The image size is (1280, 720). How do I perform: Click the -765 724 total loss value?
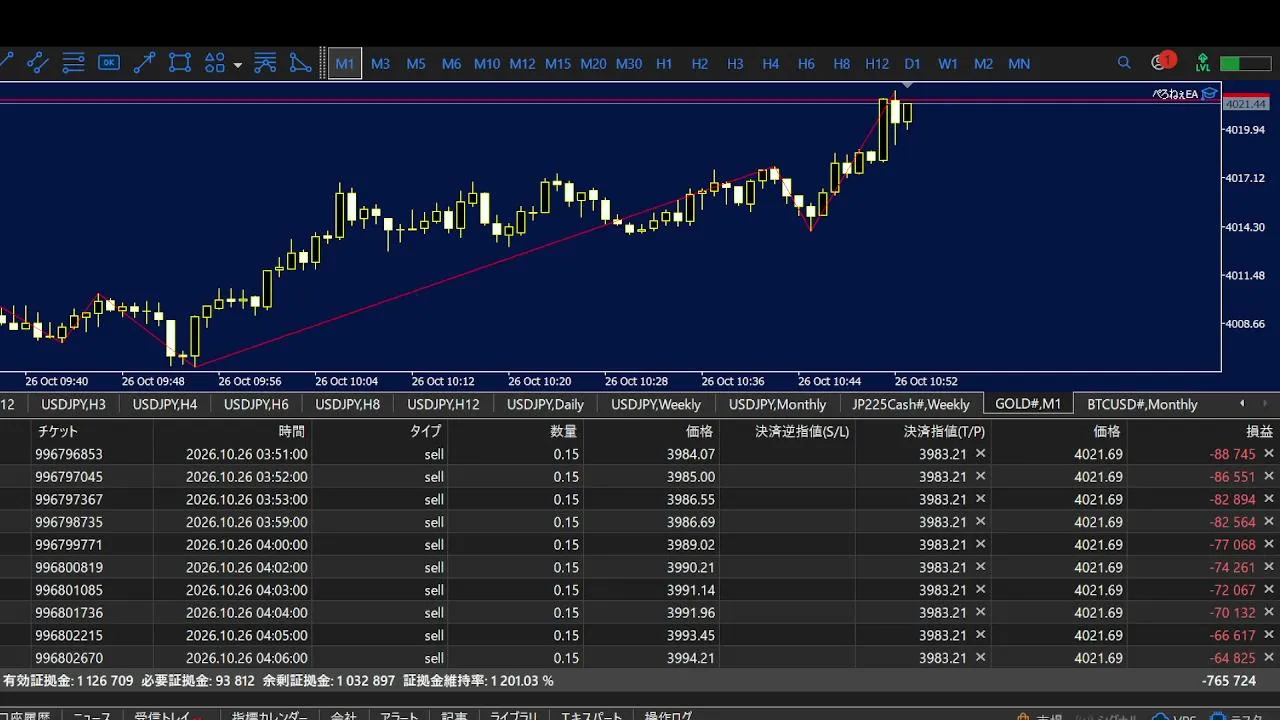(x=1228, y=681)
